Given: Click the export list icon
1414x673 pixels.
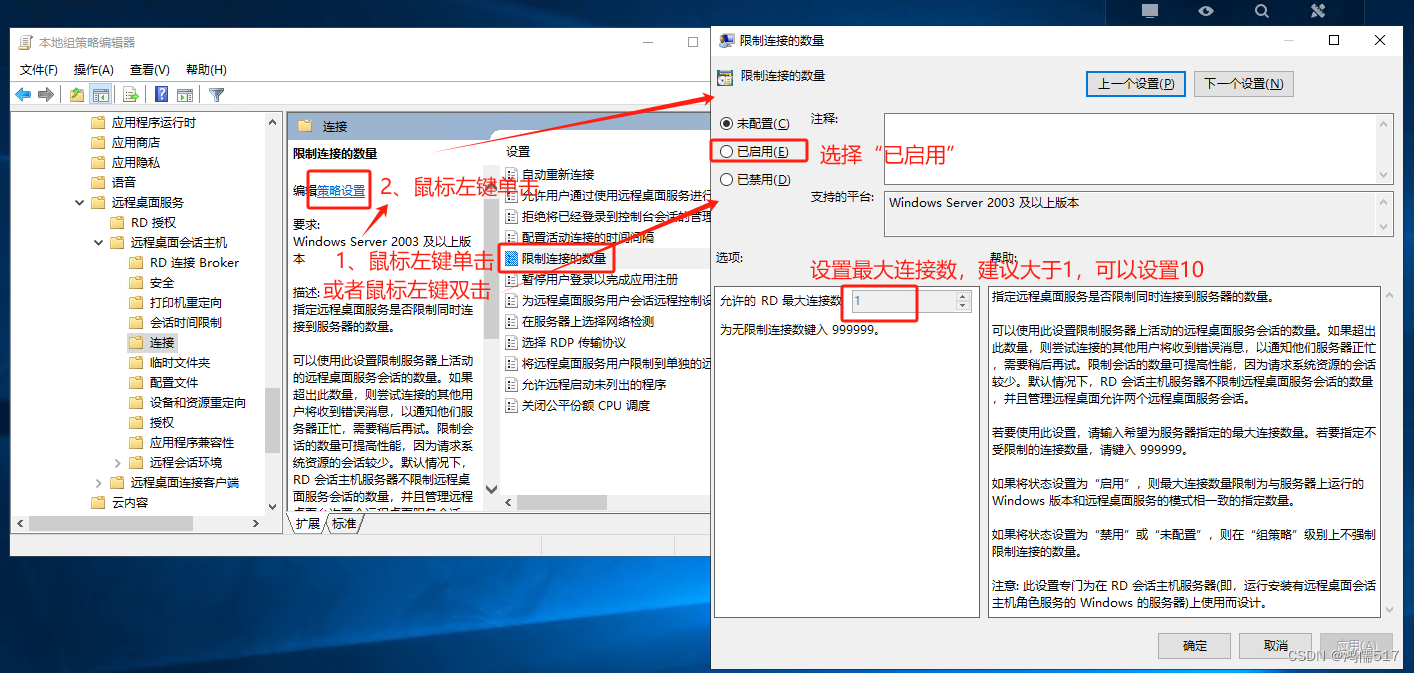Looking at the screenshot, I should [130, 93].
